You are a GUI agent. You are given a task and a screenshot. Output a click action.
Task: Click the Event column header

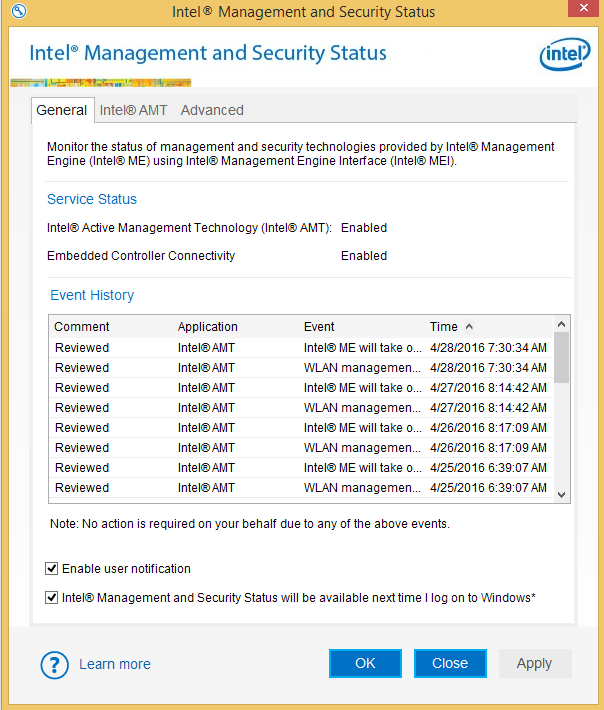(319, 327)
